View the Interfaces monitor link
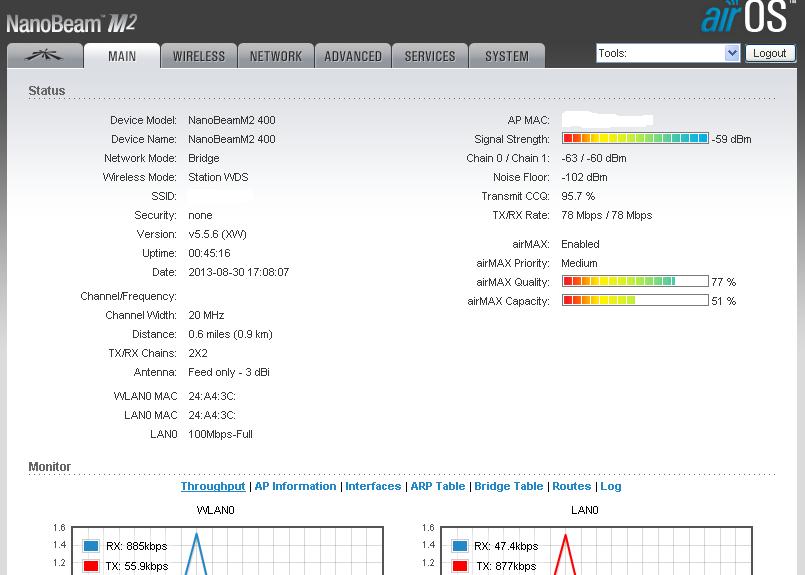805x575 pixels. 373,486
